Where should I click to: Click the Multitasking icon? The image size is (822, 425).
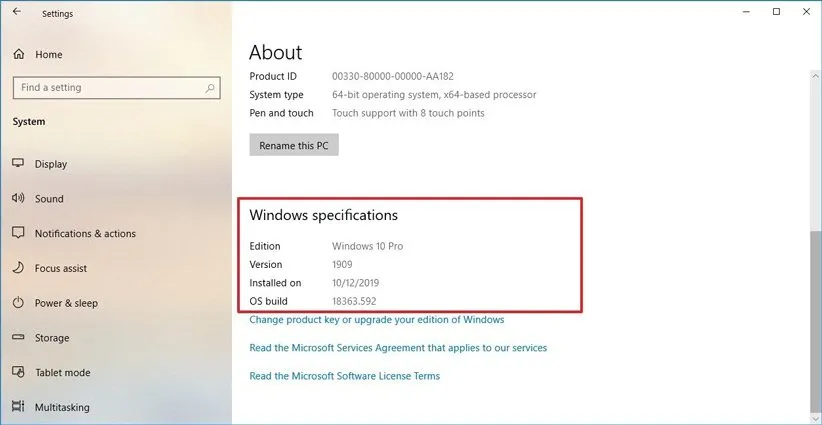coord(18,407)
